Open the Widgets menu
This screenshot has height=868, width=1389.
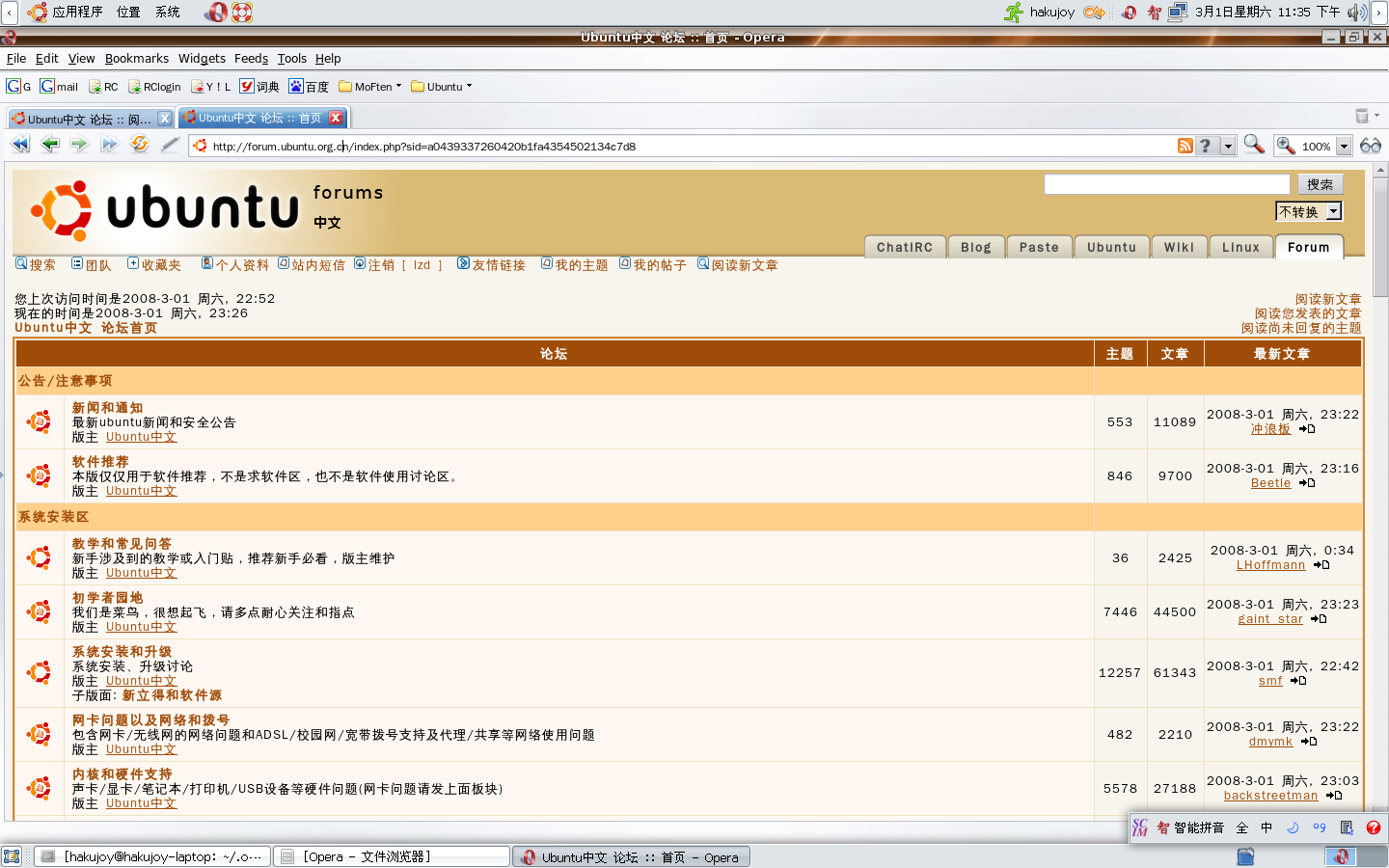pyautogui.click(x=202, y=58)
